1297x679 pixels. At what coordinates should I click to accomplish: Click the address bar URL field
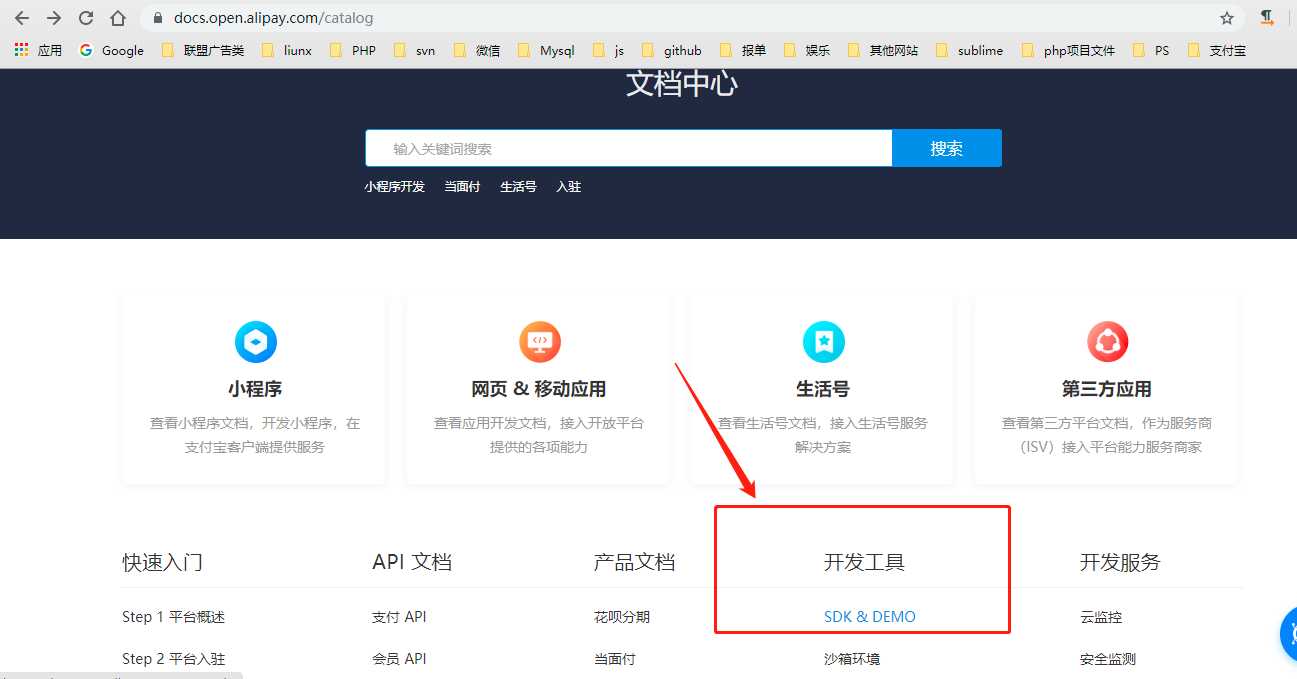[690, 18]
